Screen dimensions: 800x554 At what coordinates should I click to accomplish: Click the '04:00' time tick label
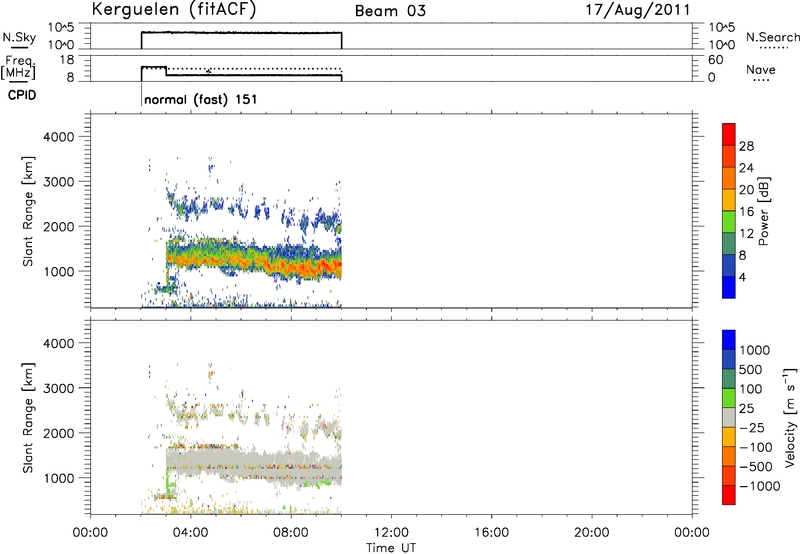point(191,533)
